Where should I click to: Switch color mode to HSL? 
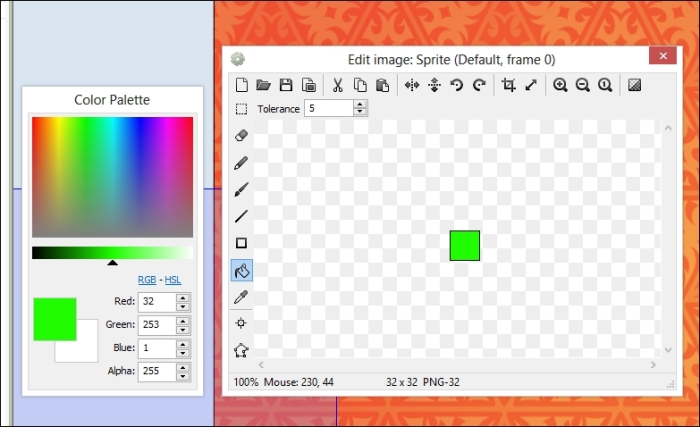pyautogui.click(x=173, y=280)
